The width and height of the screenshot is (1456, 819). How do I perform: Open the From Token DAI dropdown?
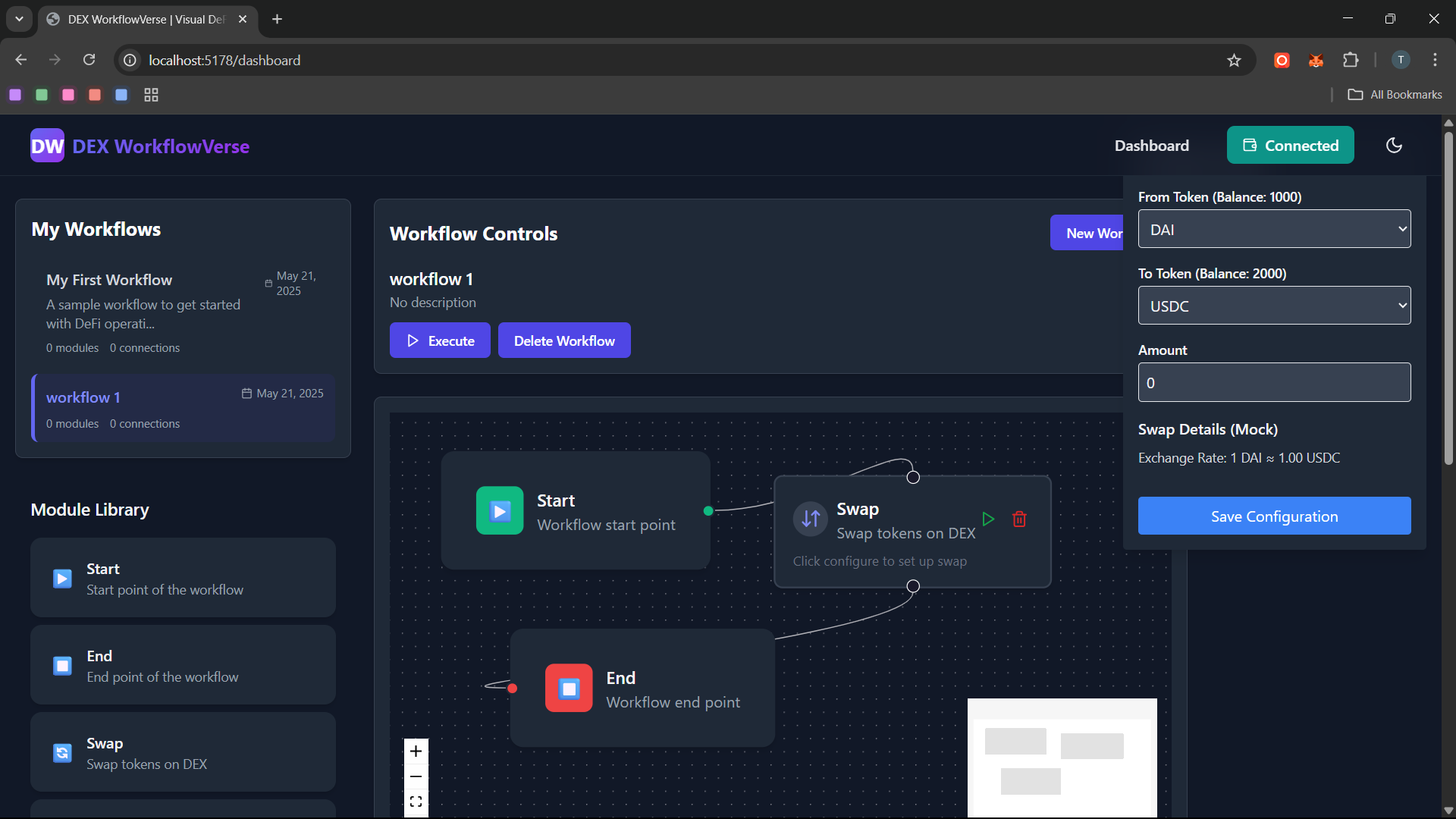point(1274,229)
